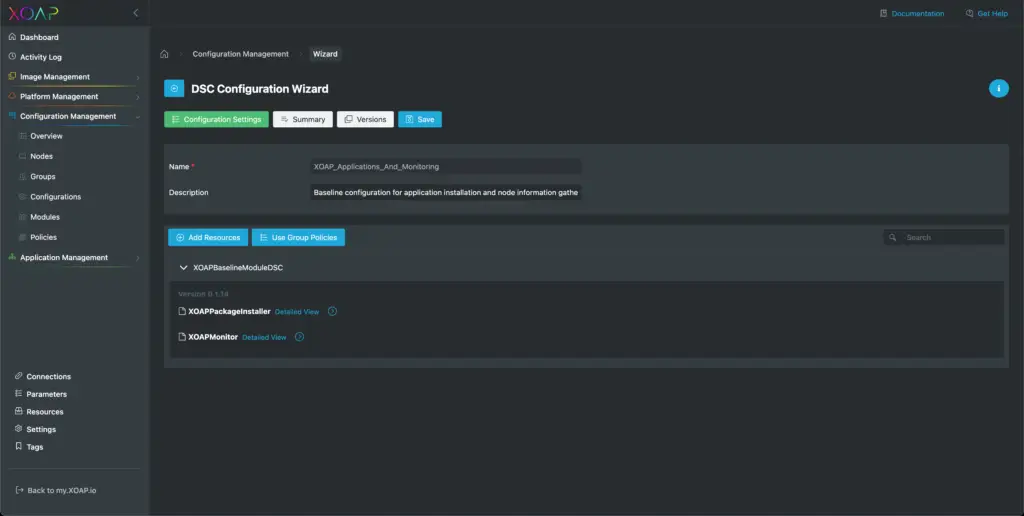Click the Name input field

click(445, 167)
